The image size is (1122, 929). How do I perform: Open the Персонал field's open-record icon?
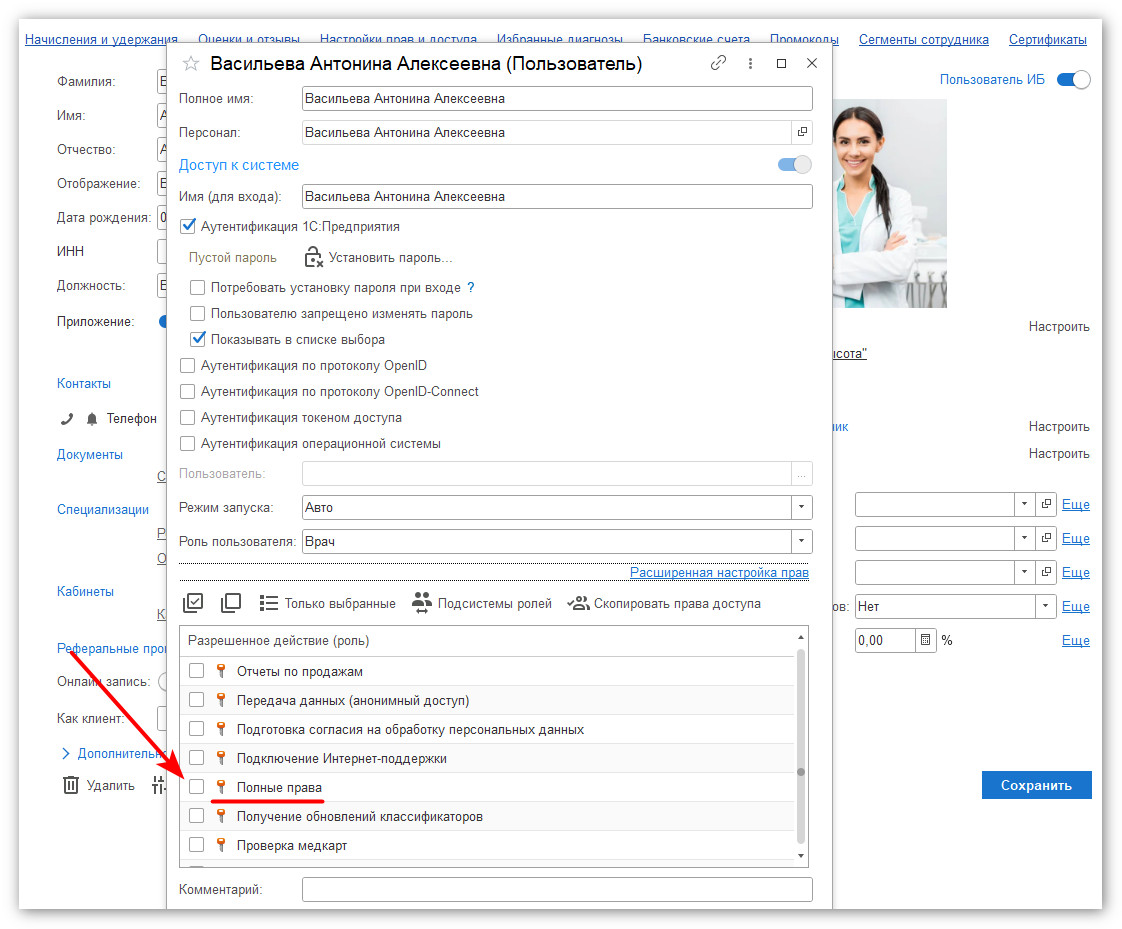802,132
